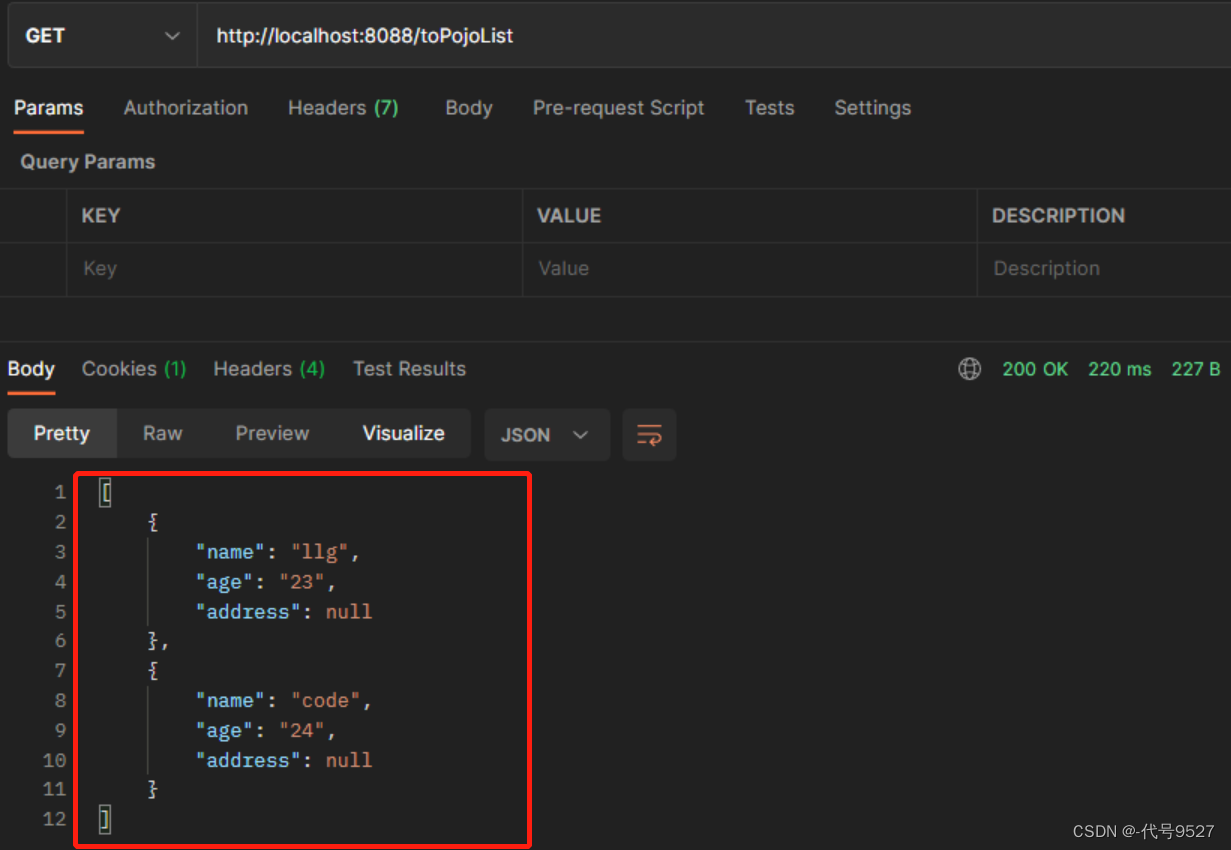
Task: Click the Value input cell
Action: pyautogui.click(x=749, y=269)
